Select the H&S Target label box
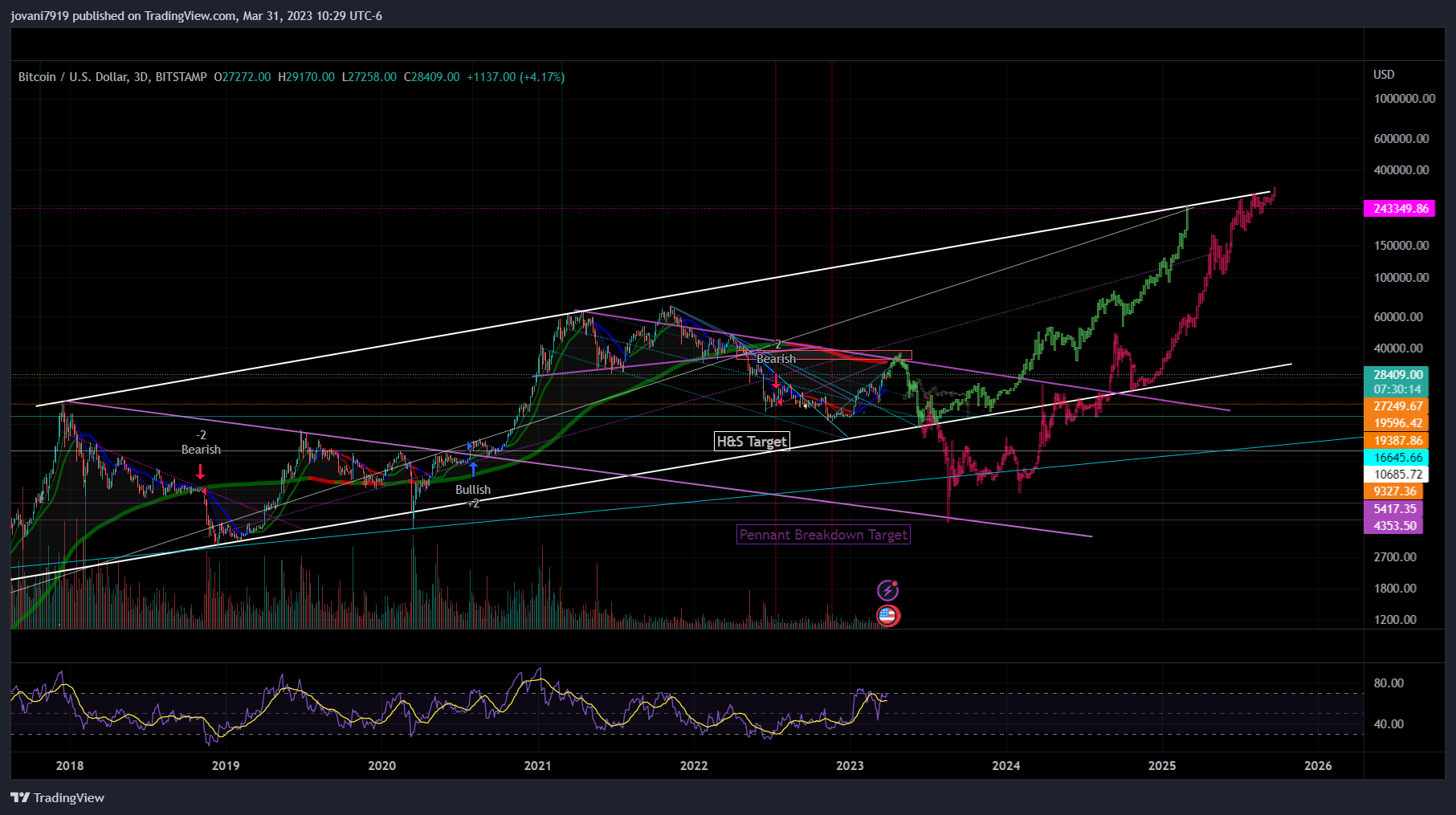Image resolution: width=1456 pixels, height=815 pixels. point(752,441)
